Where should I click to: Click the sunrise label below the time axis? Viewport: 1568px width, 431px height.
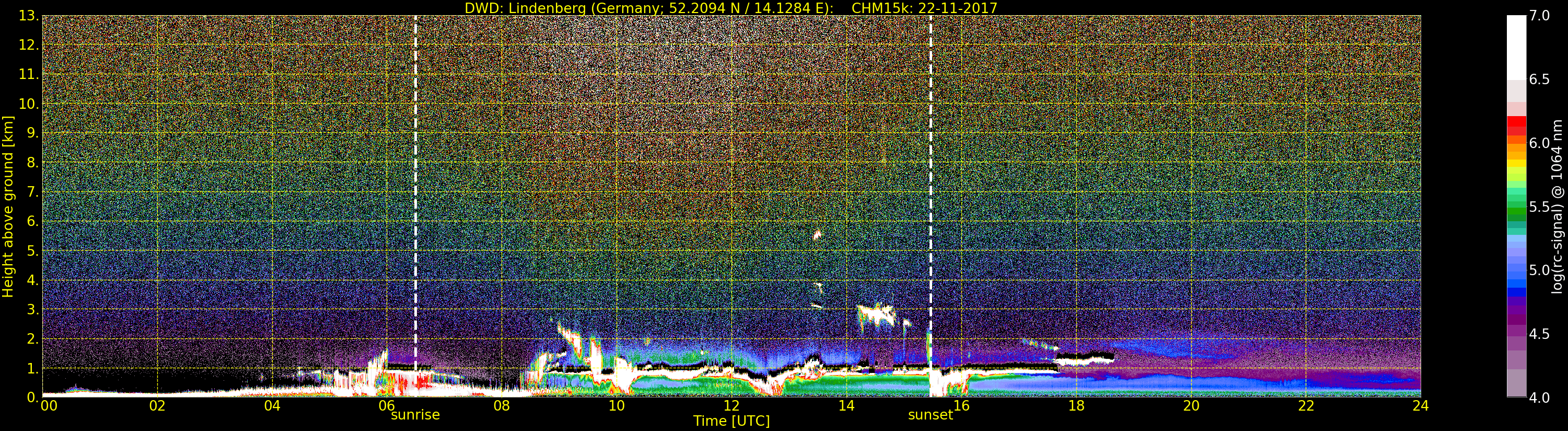[414, 415]
